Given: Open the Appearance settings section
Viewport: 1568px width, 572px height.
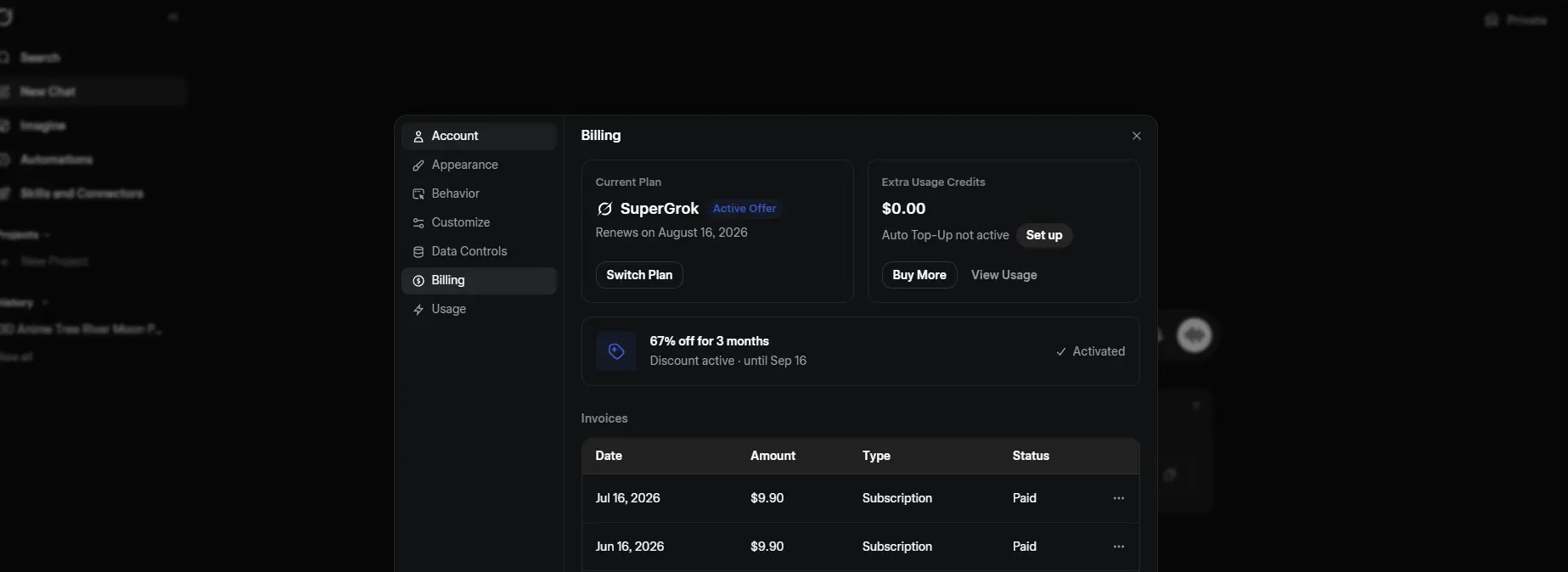Looking at the screenshot, I should (x=479, y=165).
